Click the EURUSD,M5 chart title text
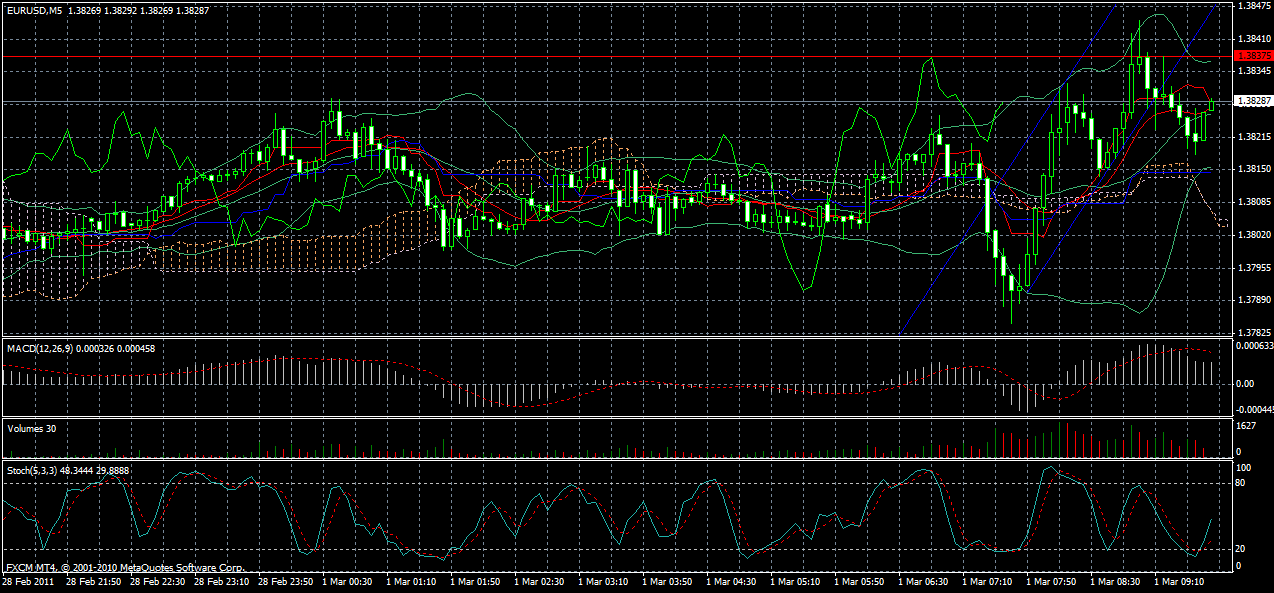 tap(33, 9)
